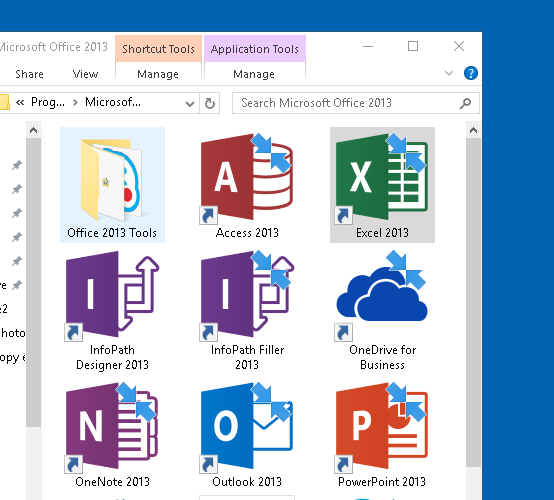Viewport: 554px width, 500px height.
Task: Click the "OneDrive for Business" label
Action: click(382, 357)
